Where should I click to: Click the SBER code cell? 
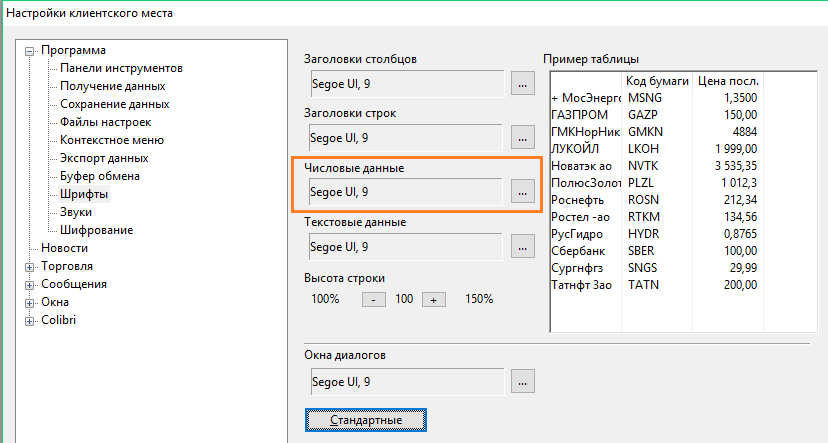pos(641,251)
